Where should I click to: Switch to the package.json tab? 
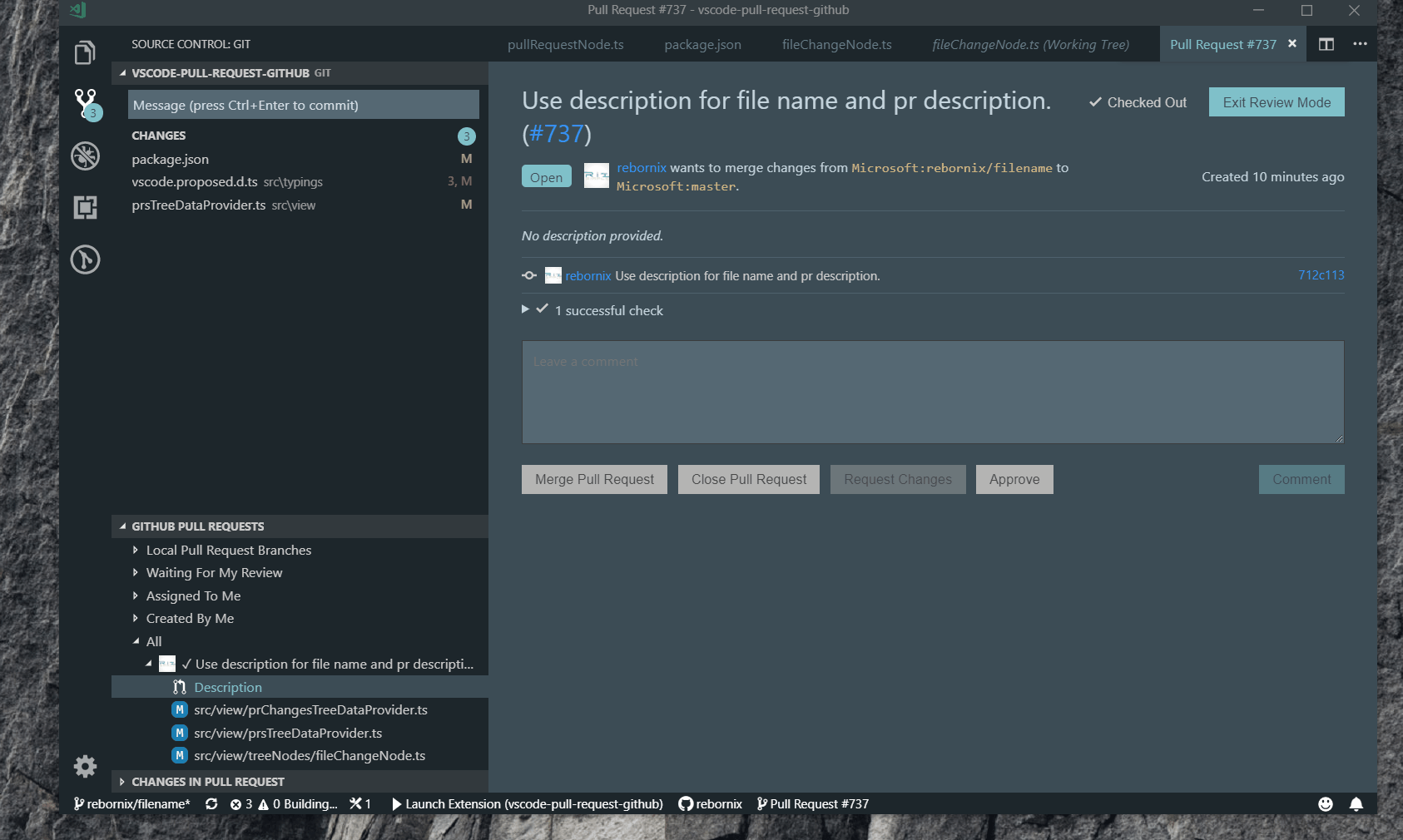701,44
